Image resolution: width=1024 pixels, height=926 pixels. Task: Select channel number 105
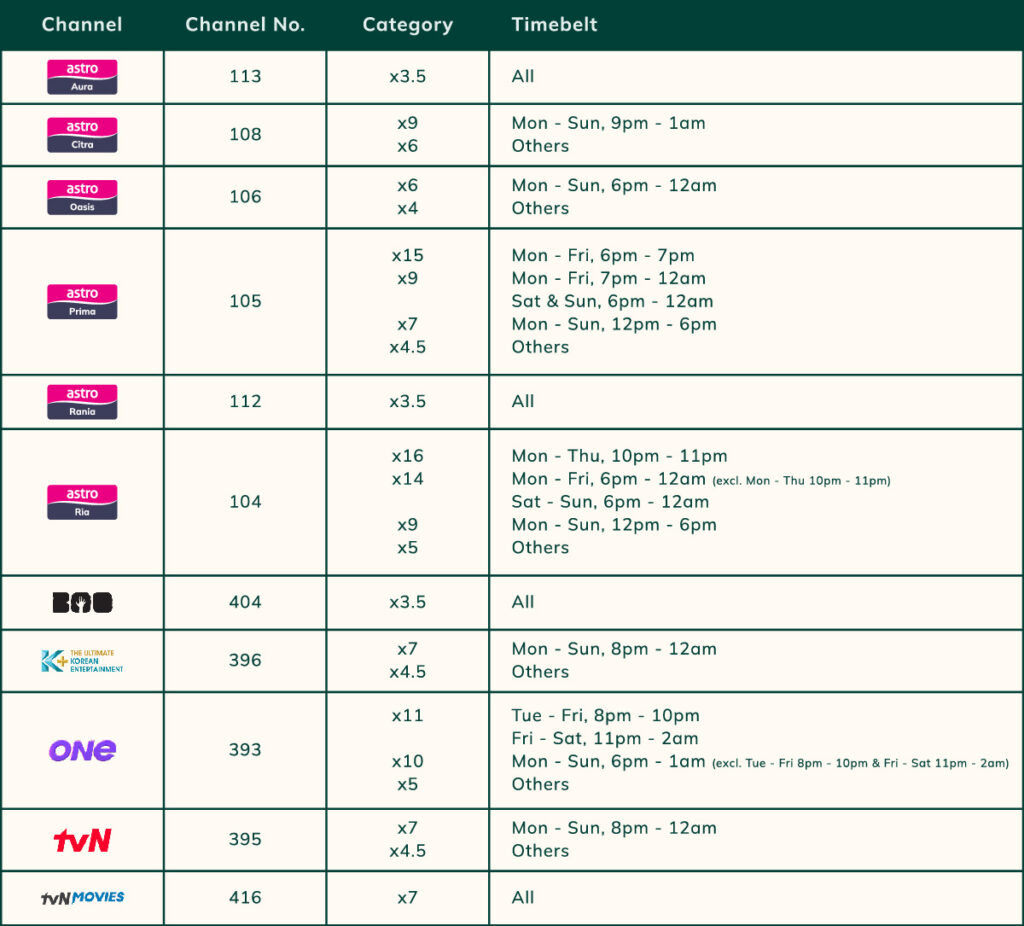tap(245, 301)
